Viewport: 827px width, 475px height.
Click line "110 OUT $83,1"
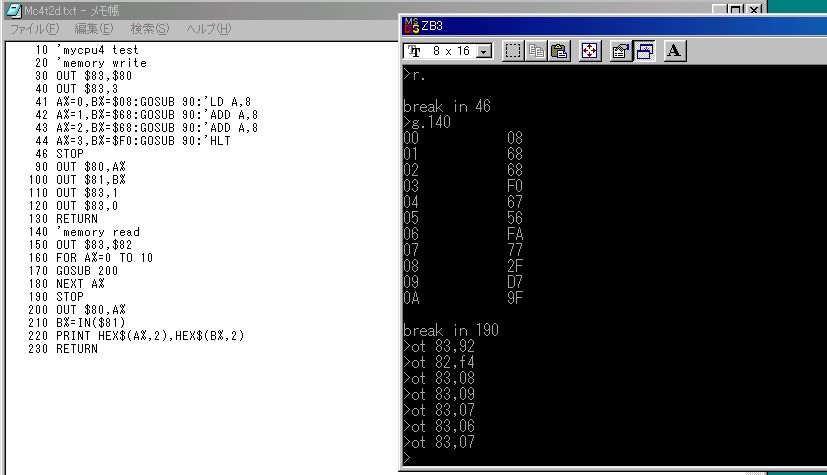point(73,193)
